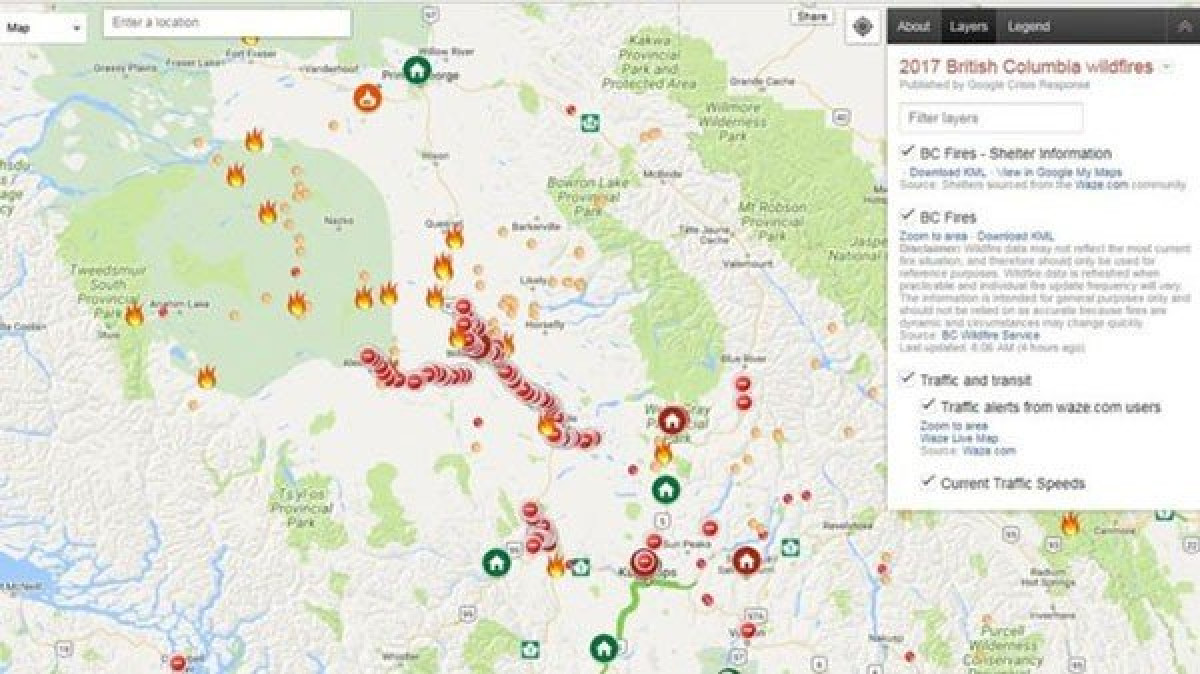Click the fire icon next to Anahim Lake
The image size is (1200, 674).
[134, 315]
